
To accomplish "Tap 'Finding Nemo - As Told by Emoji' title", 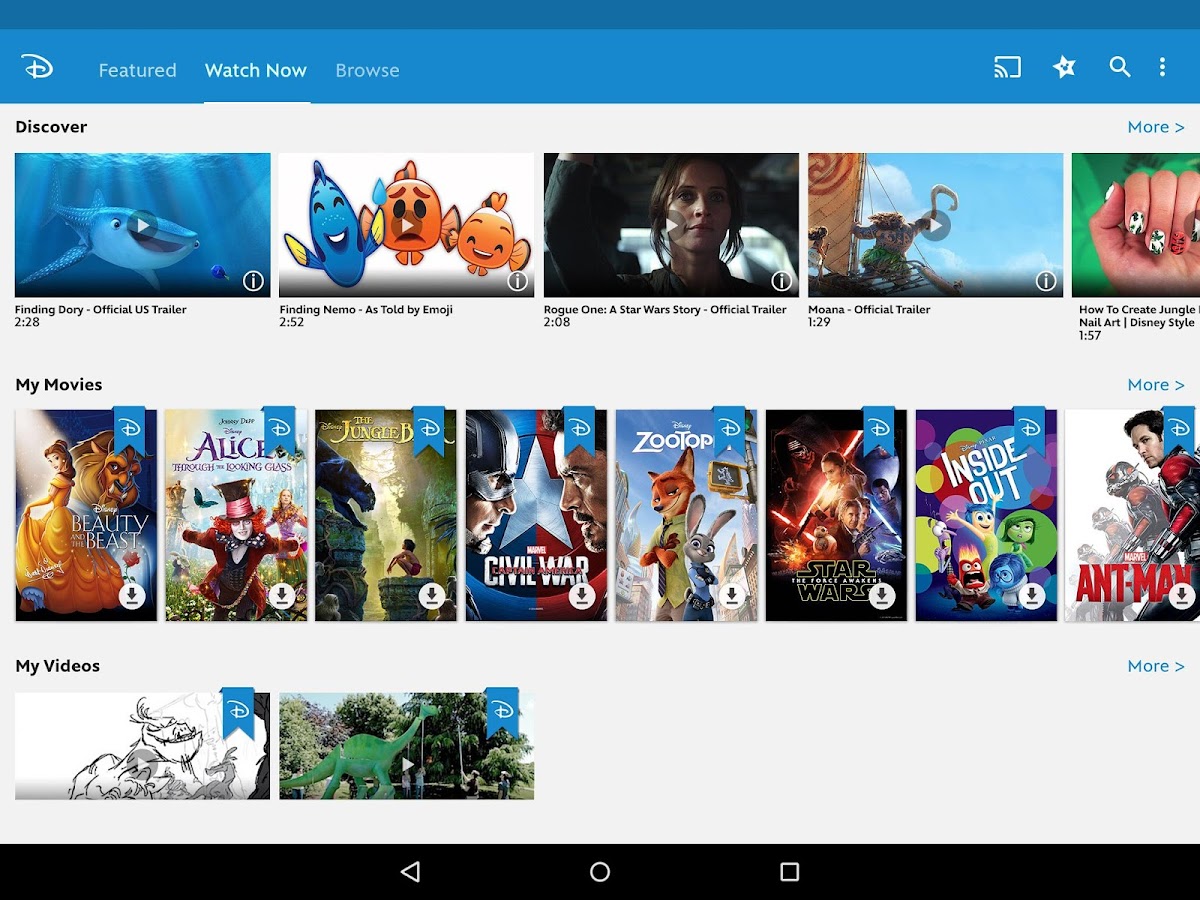I will click(366, 310).
